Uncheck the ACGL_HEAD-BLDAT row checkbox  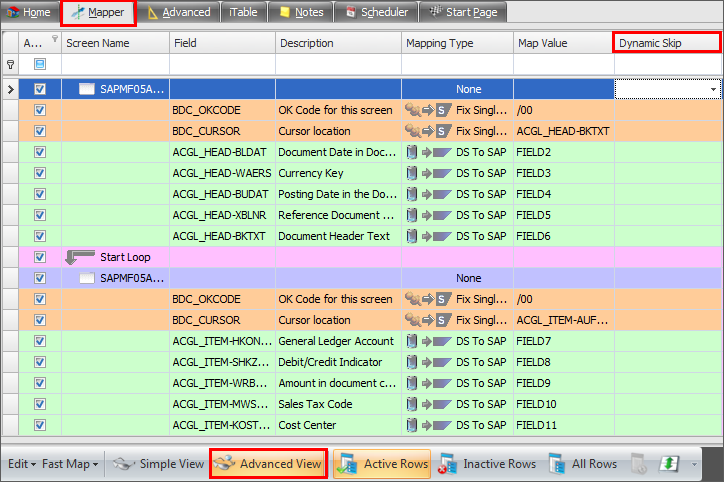click(40, 152)
